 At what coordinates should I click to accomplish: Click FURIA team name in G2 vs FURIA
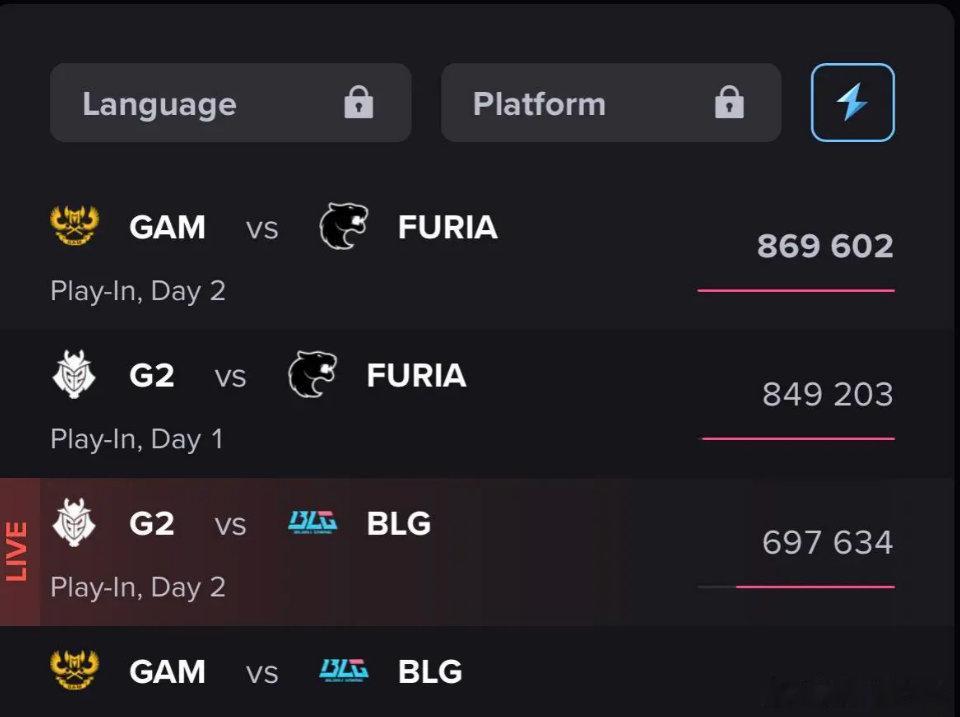pos(416,375)
